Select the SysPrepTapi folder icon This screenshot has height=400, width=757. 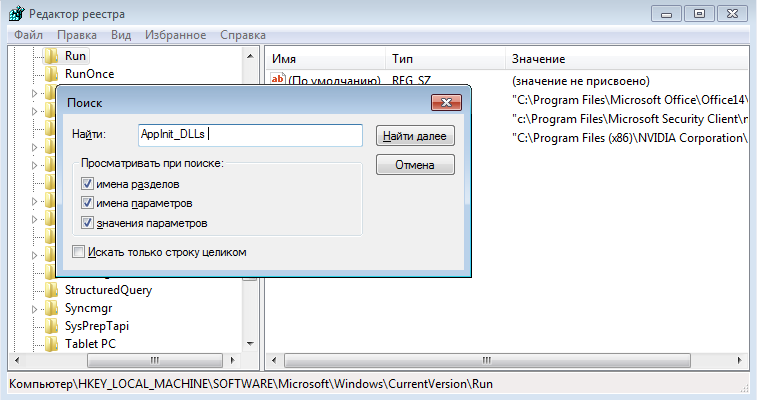click(x=52, y=326)
